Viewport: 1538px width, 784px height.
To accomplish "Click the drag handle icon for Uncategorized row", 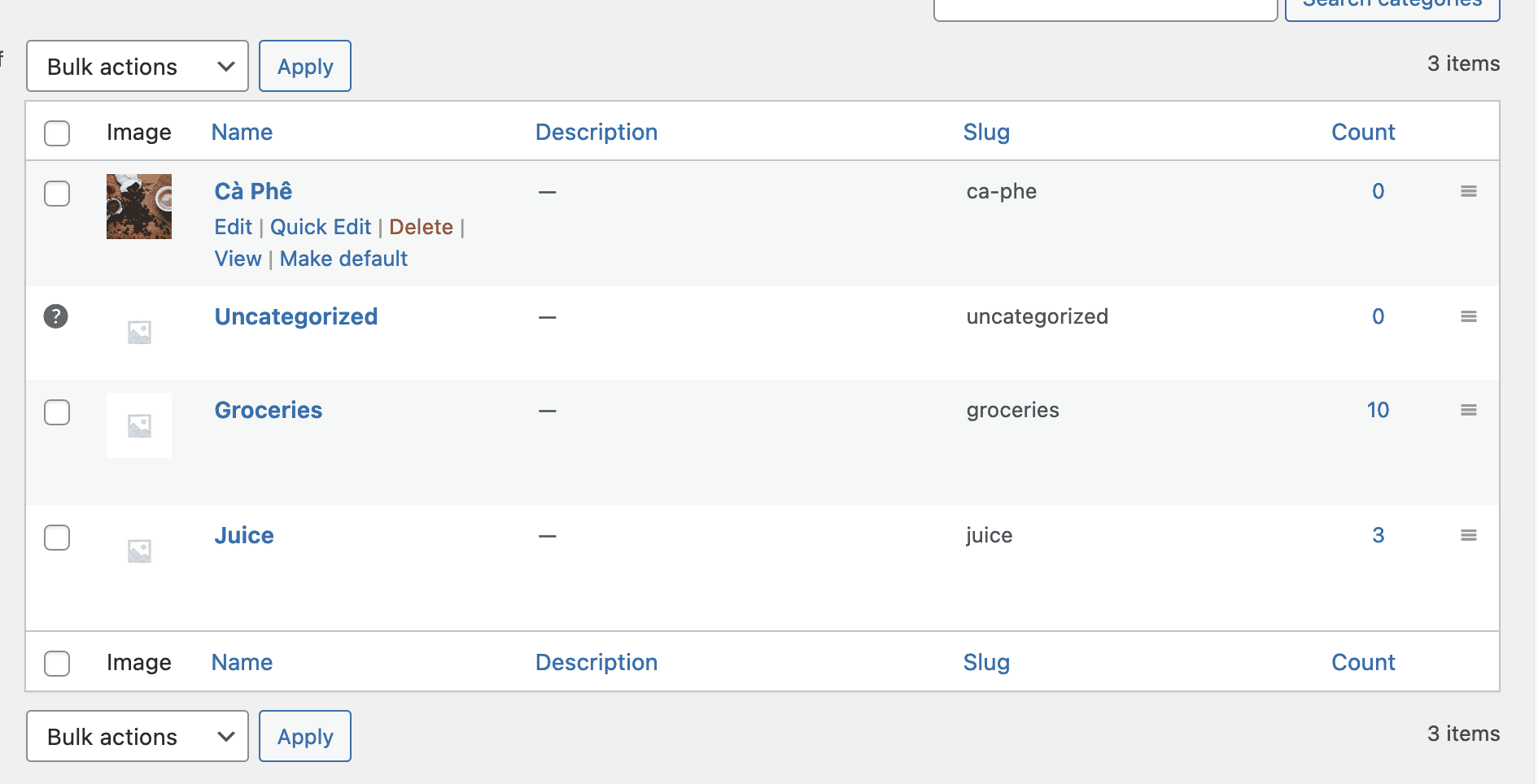I will (1468, 316).
